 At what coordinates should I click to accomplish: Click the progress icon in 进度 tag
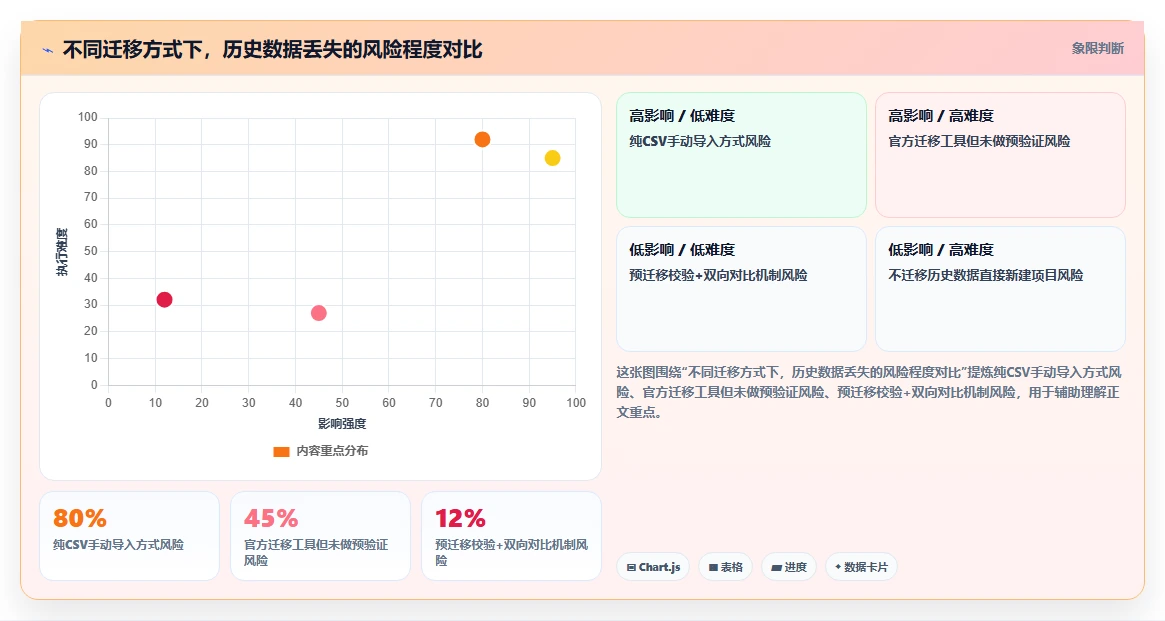pos(776,568)
